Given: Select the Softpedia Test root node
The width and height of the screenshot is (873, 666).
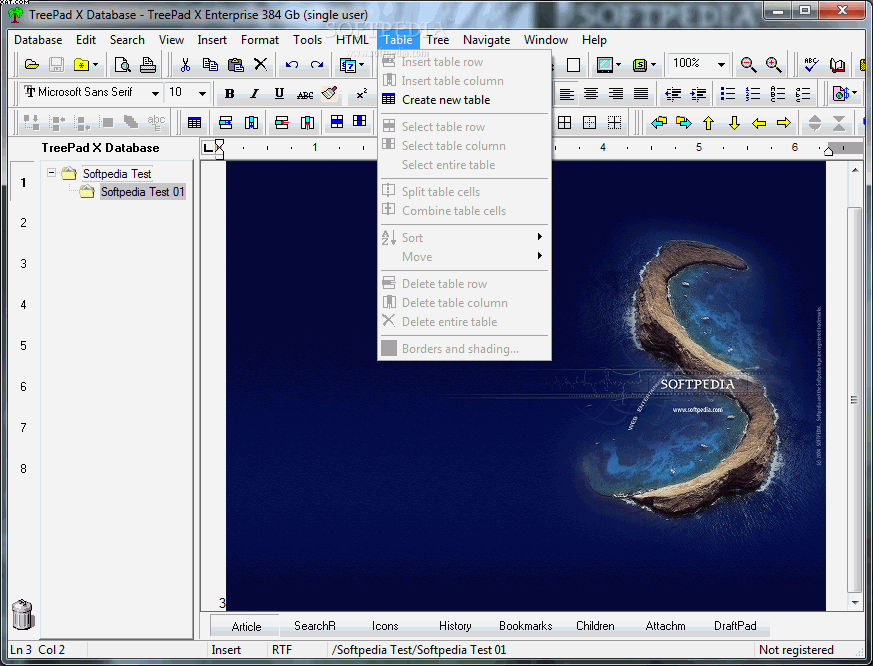Looking at the screenshot, I should 117,174.
